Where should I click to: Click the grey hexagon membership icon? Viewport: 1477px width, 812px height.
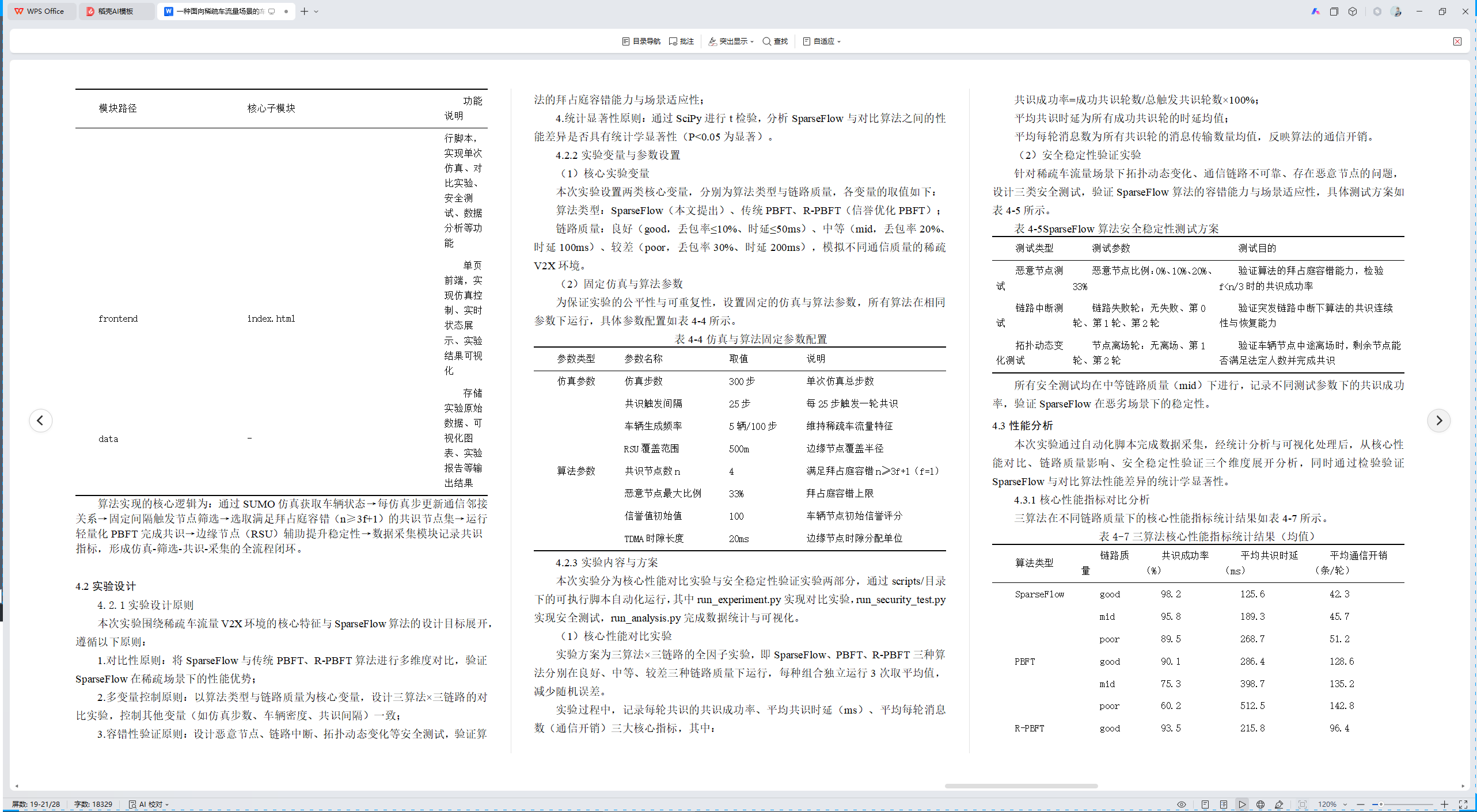[1377, 12]
